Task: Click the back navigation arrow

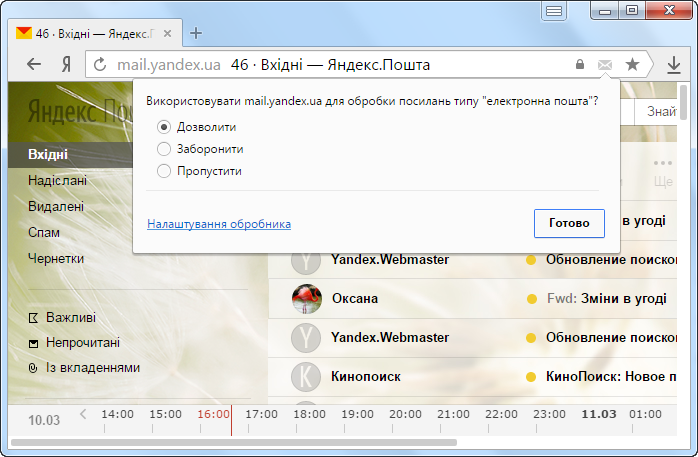Action: click(34, 65)
